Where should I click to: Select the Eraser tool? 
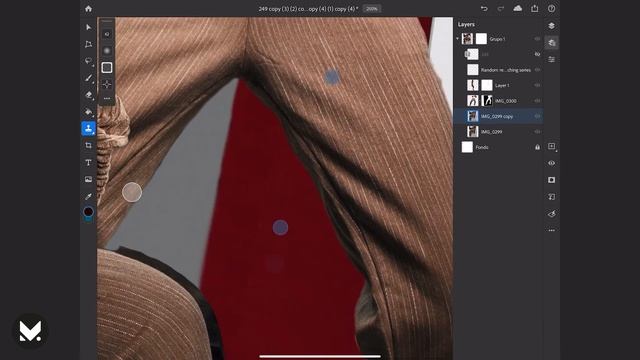click(x=89, y=95)
